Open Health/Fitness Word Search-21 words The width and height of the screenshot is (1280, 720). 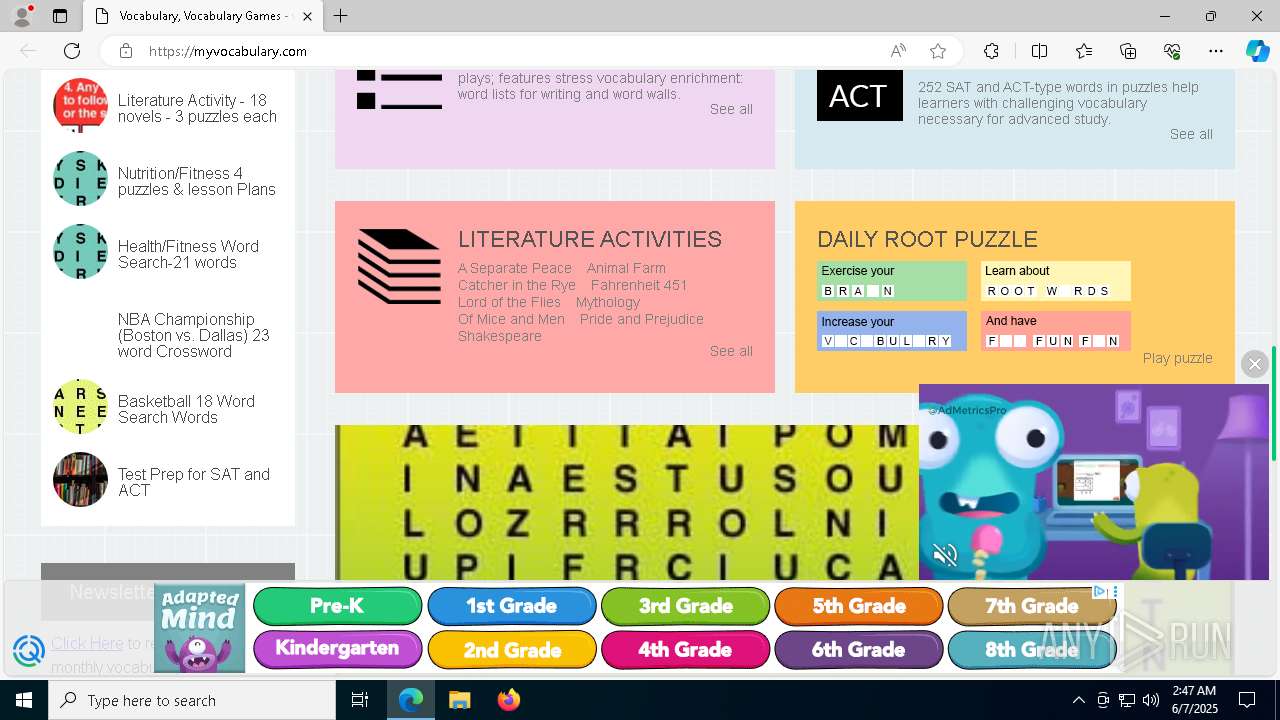point(188,254)
